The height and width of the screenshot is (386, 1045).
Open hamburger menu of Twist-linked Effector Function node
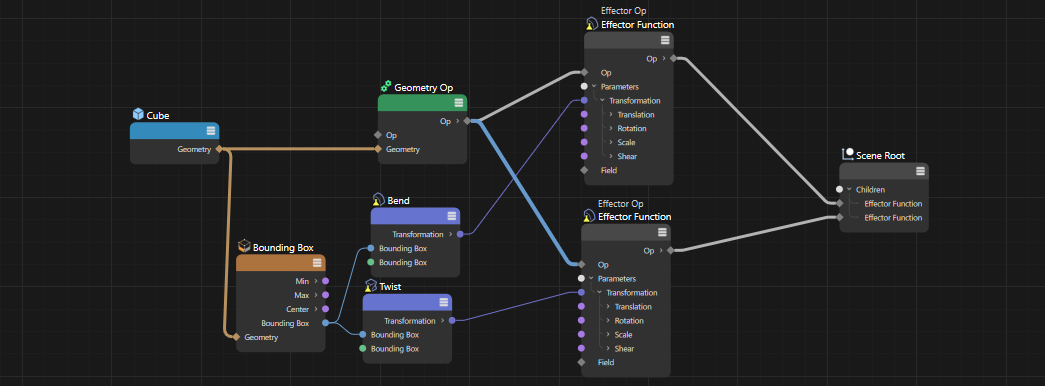pos(662,232)
